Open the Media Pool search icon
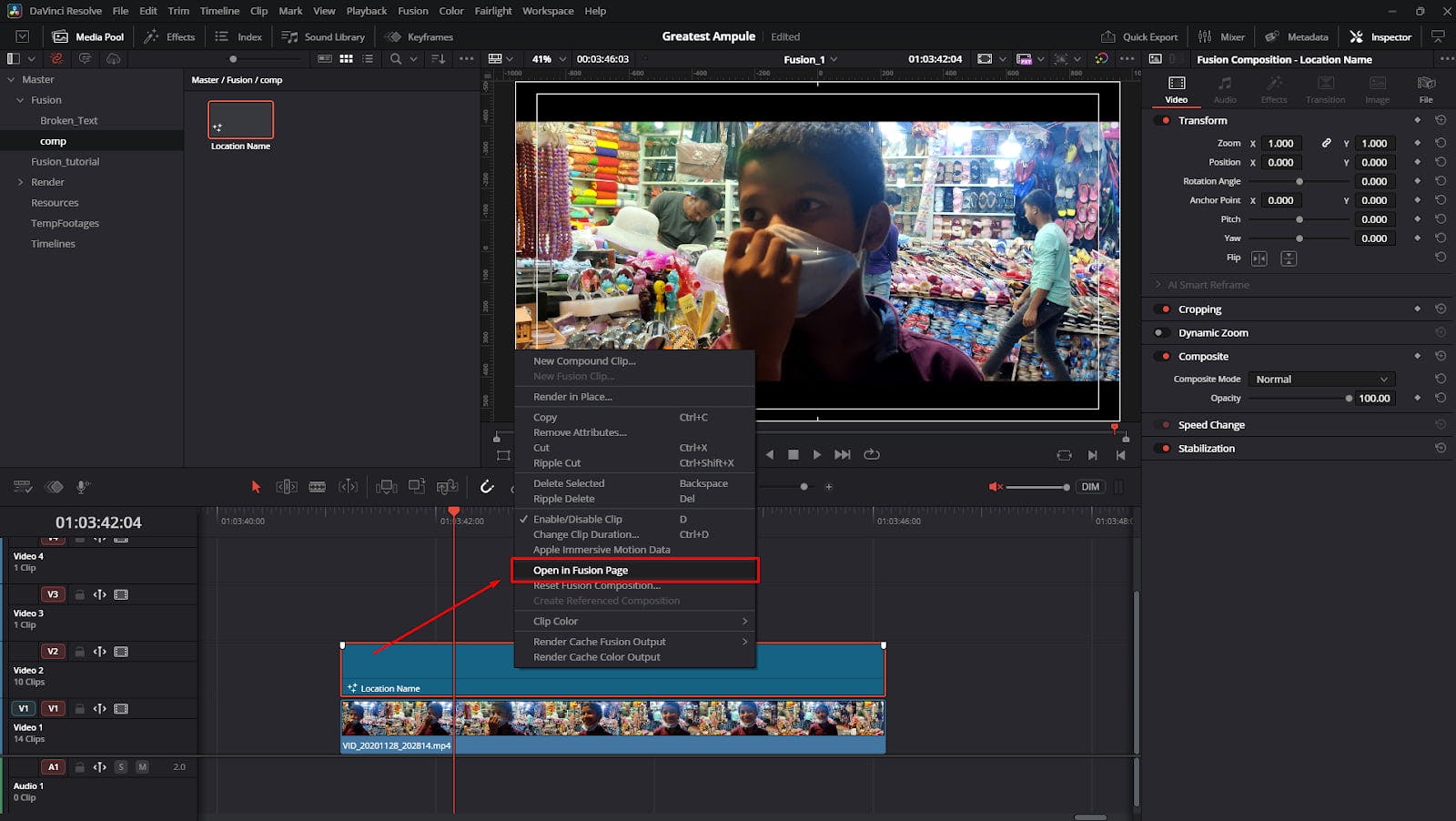Screen dimensions: 1456x821 [x=396, y=58]
